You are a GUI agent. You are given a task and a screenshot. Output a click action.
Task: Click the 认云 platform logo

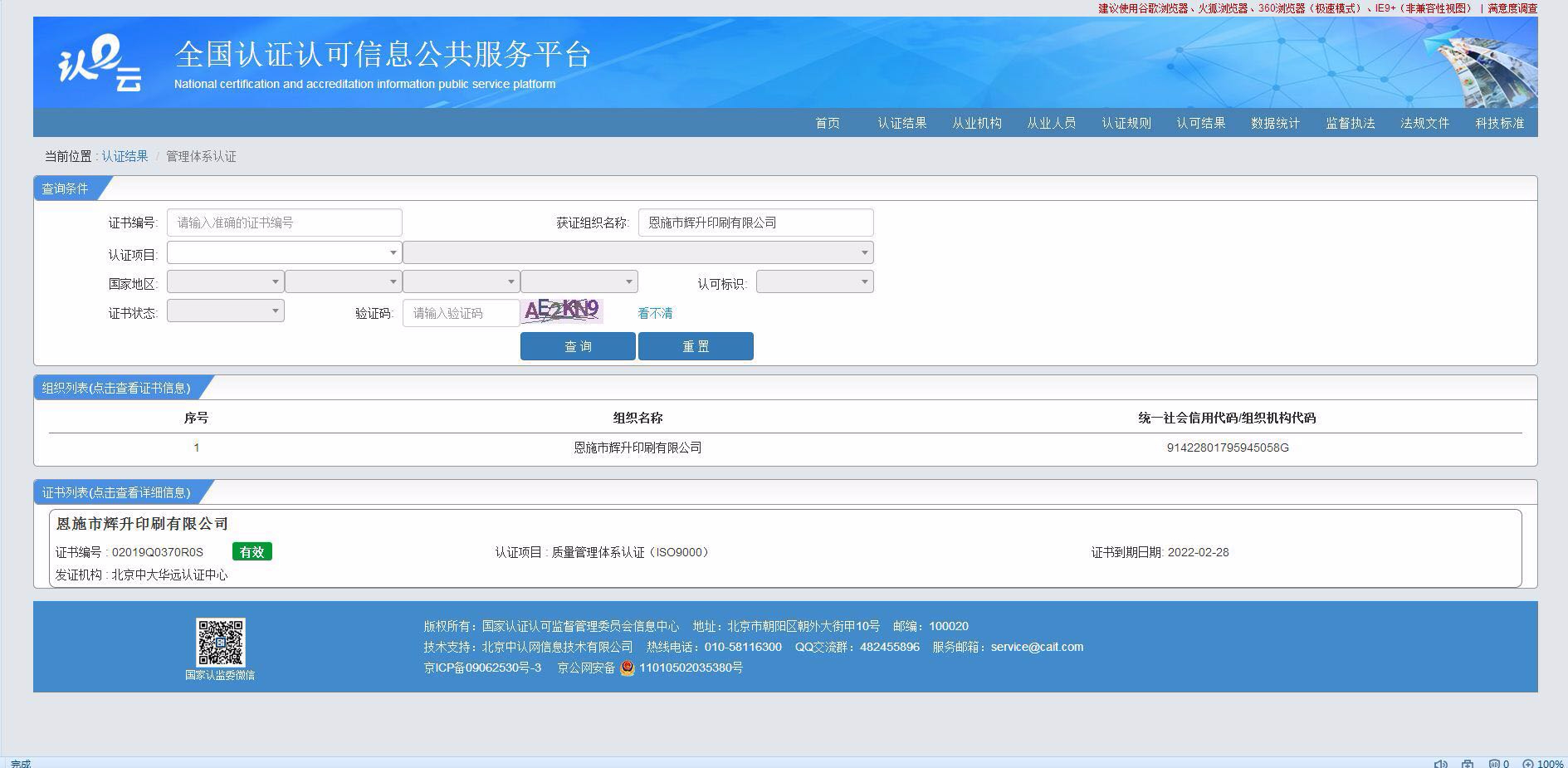pos(100,63)
